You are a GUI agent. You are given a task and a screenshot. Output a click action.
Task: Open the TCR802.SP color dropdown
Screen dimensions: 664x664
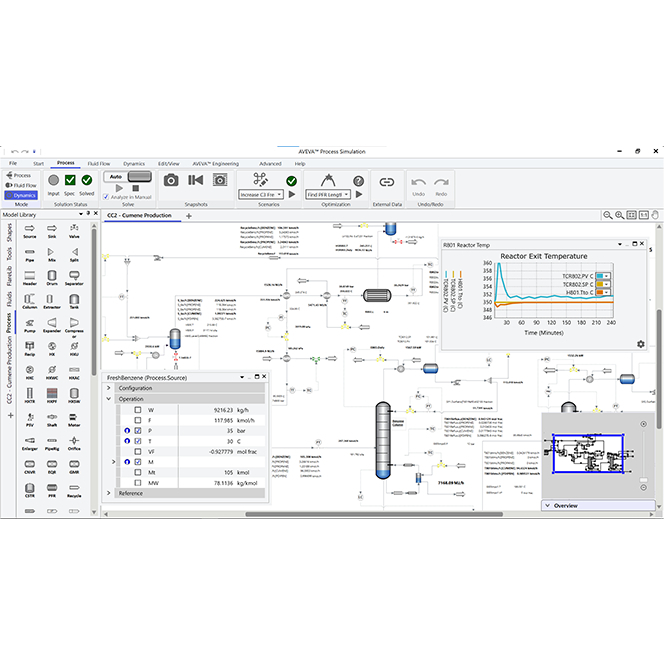point(606,284)
